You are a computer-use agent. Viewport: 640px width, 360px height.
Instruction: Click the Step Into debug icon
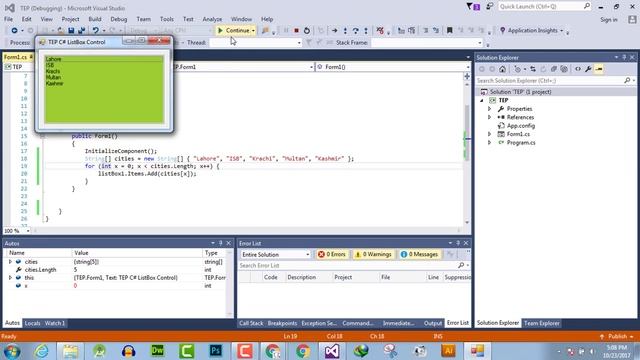click(x=345, y=31)
